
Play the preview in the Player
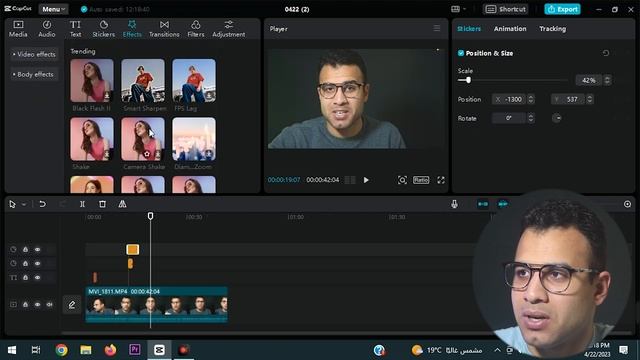click(366, 180)
